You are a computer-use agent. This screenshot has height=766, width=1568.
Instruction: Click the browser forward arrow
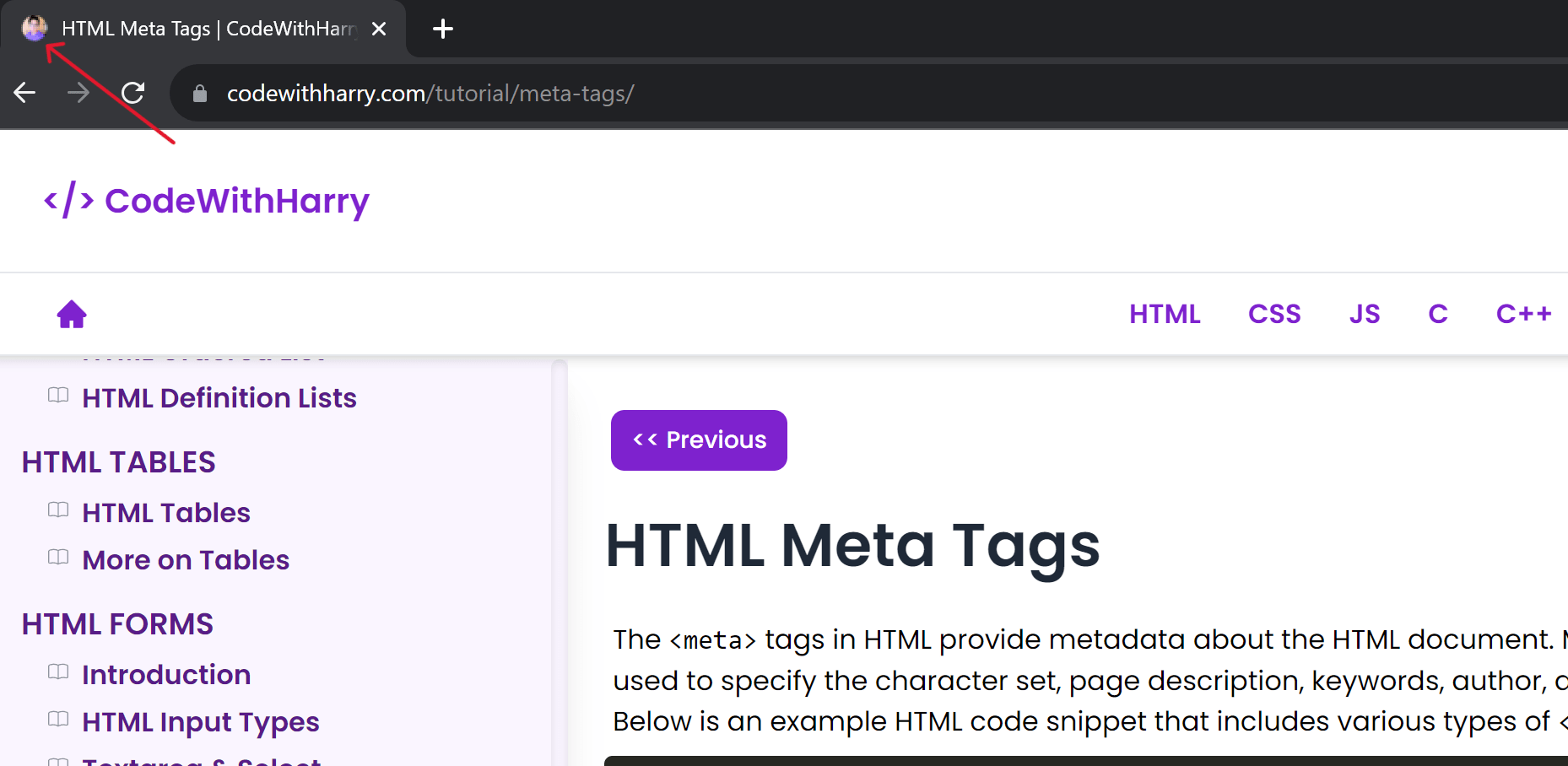[x=78, y=93]
